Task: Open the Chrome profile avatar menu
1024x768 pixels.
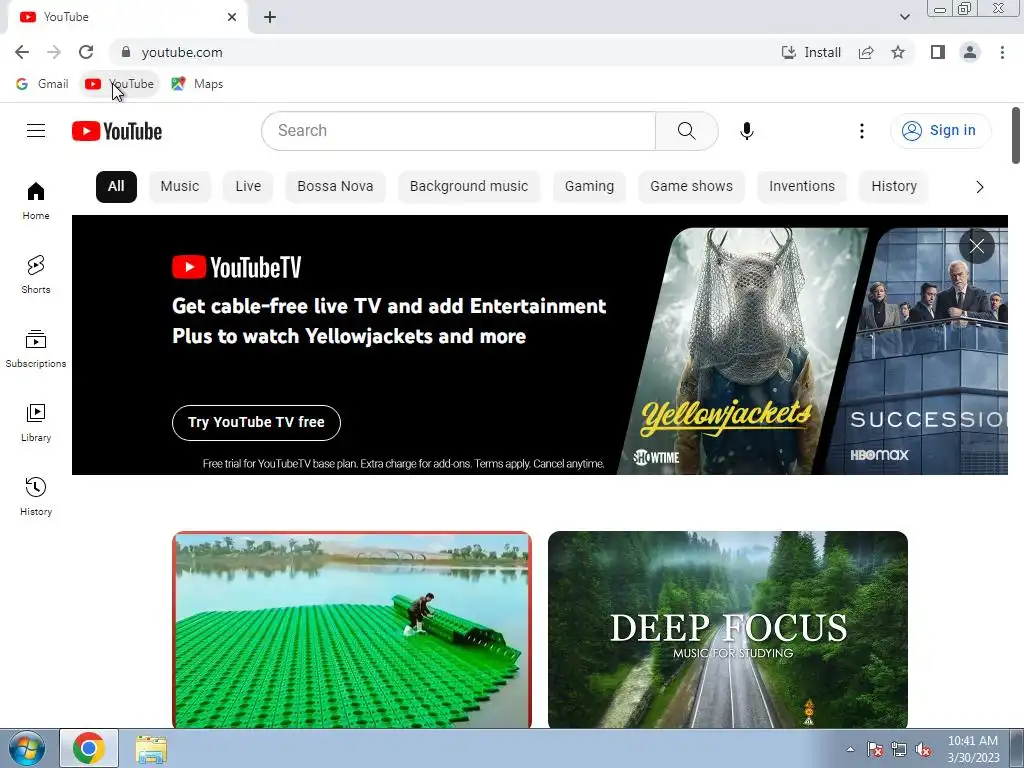Action: (x=970, y=52)
